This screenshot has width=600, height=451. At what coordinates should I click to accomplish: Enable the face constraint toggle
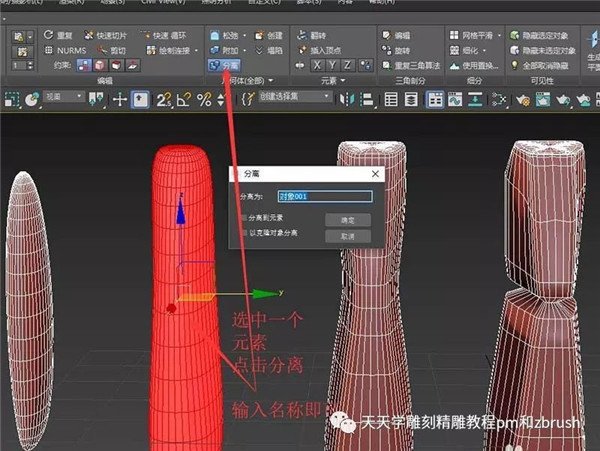coord(116,65)
